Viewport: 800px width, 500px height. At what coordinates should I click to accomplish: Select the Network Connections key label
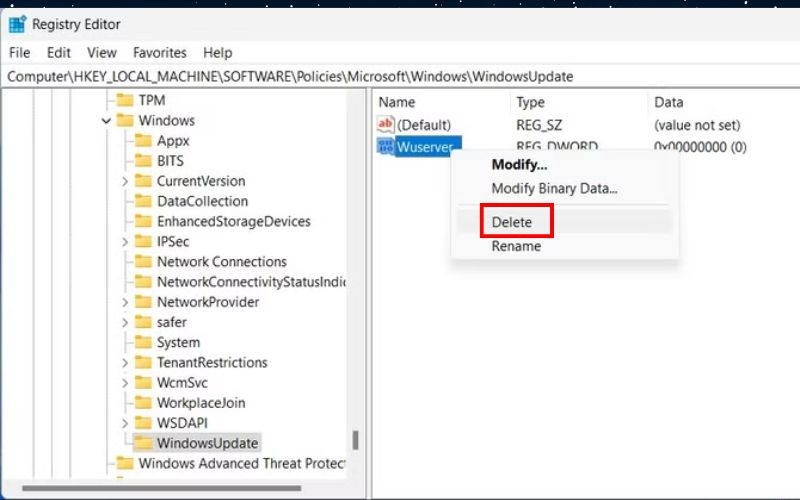tap(222, 262)
